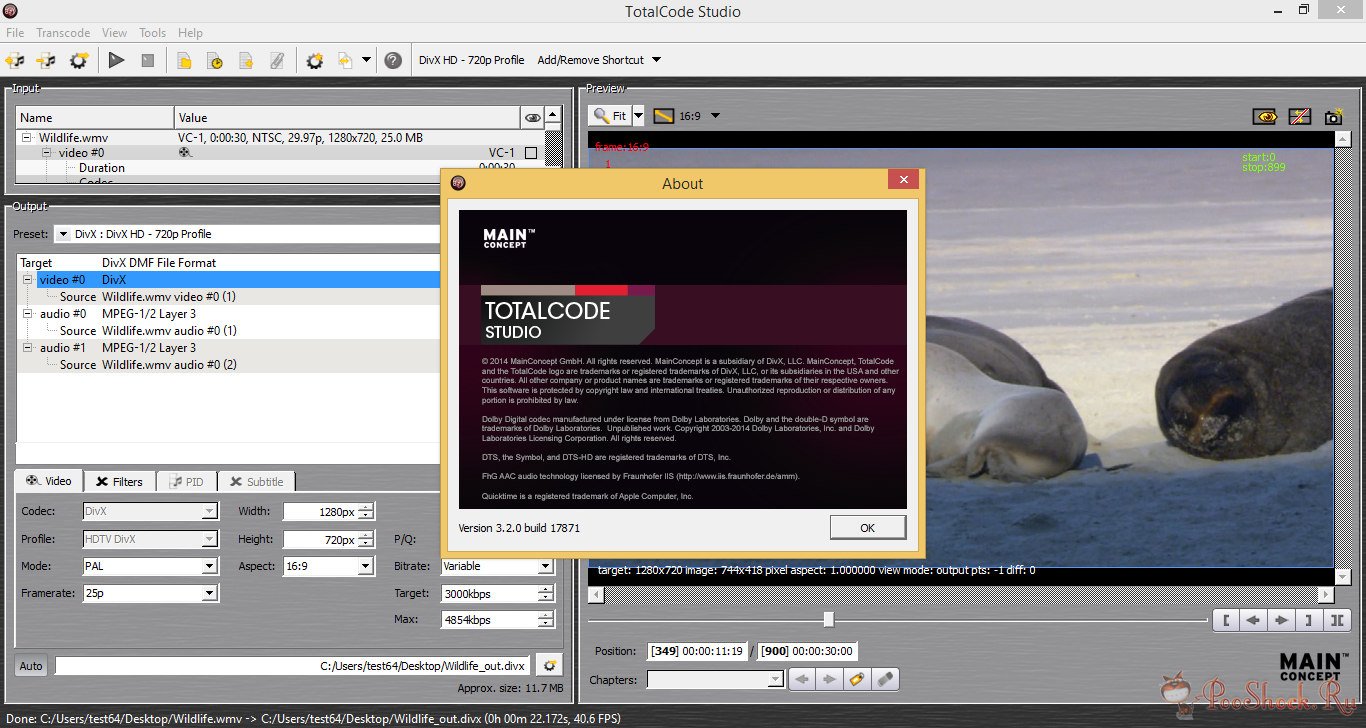1366x728 pixels.
Task: Open the Transcode menu
Action: 63,33
